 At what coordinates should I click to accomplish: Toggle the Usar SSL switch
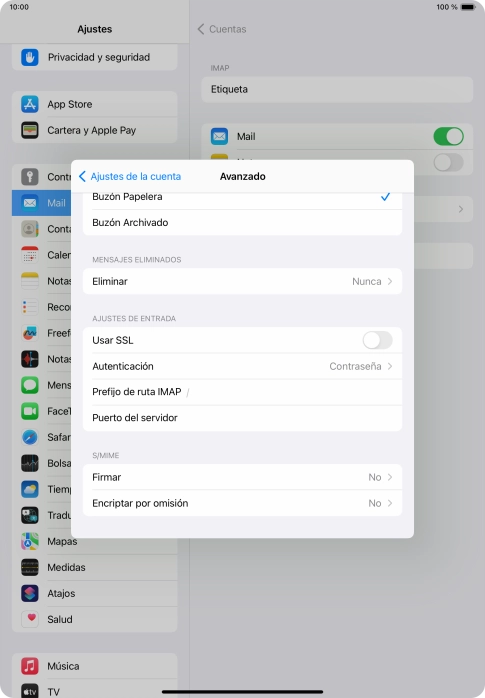click(377, 341)
